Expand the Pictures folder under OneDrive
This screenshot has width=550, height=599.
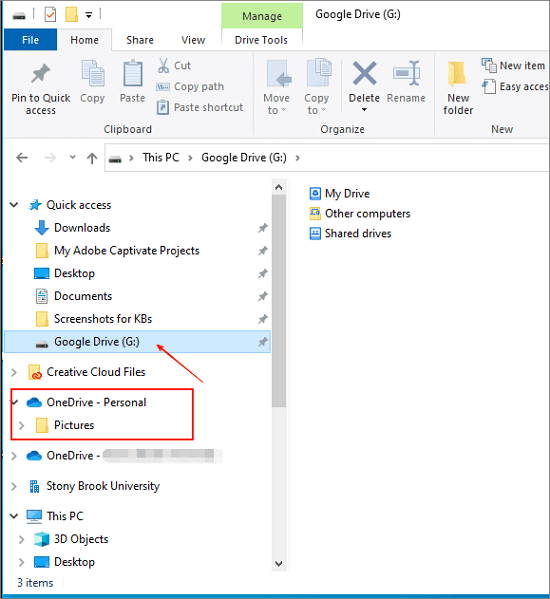pos(22,425)
